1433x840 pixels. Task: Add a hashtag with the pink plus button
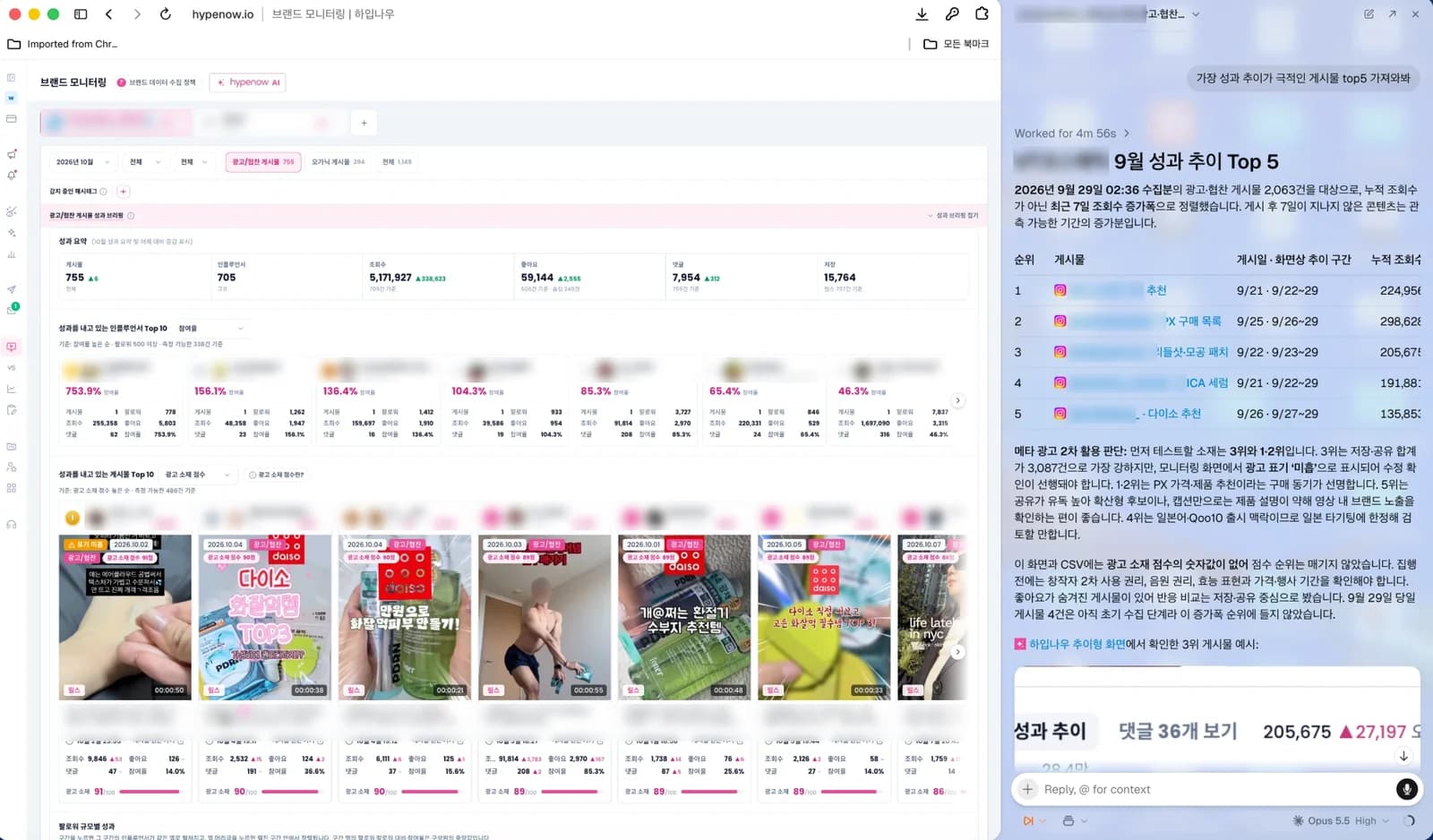click(124, 192)
